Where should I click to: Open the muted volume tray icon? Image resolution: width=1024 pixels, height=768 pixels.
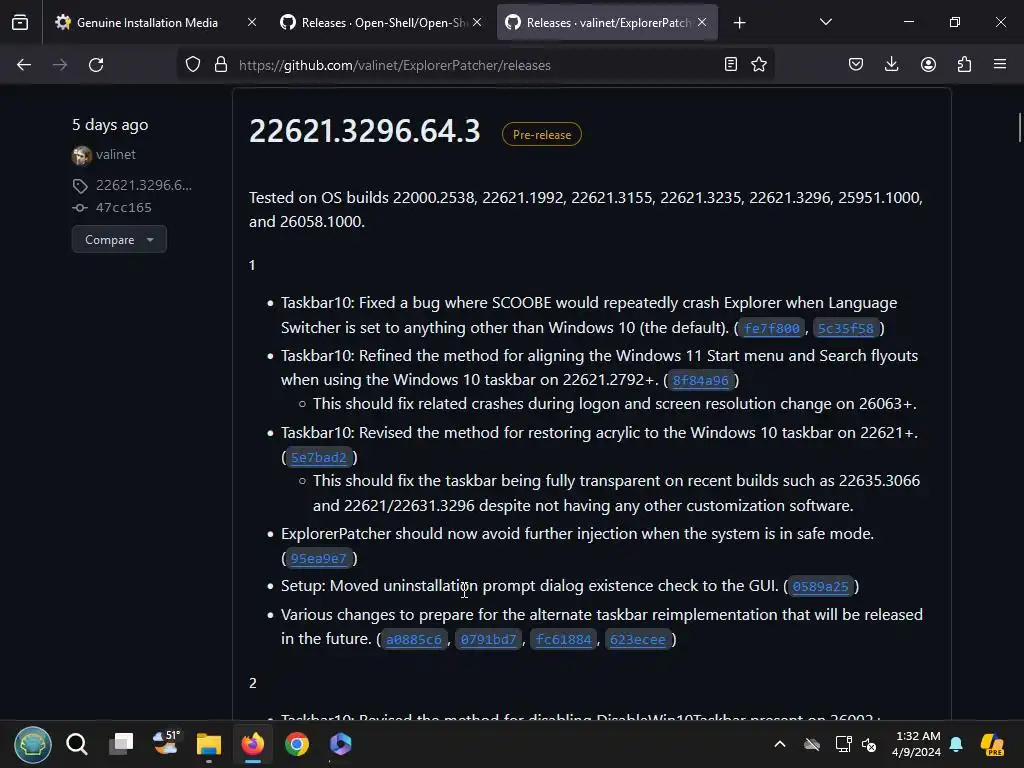point(869,744)
